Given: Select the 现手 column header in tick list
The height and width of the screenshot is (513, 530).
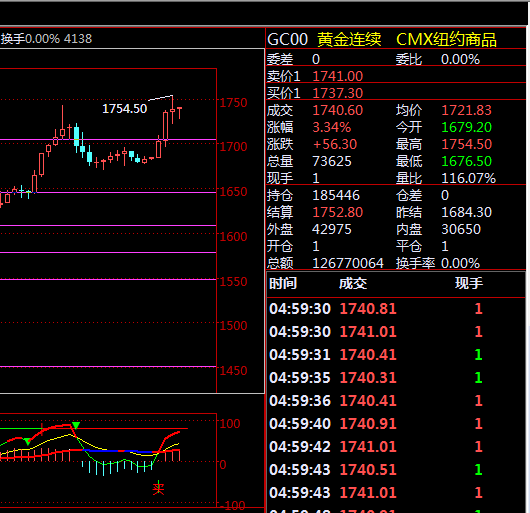Looking at the screenshot, I should point(468,283).
